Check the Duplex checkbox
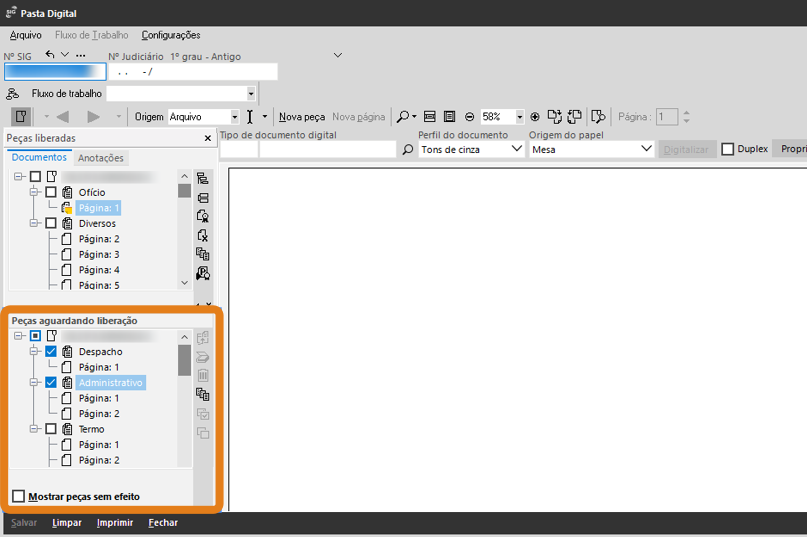Screen dimensions: 807x537 [728, 149]
